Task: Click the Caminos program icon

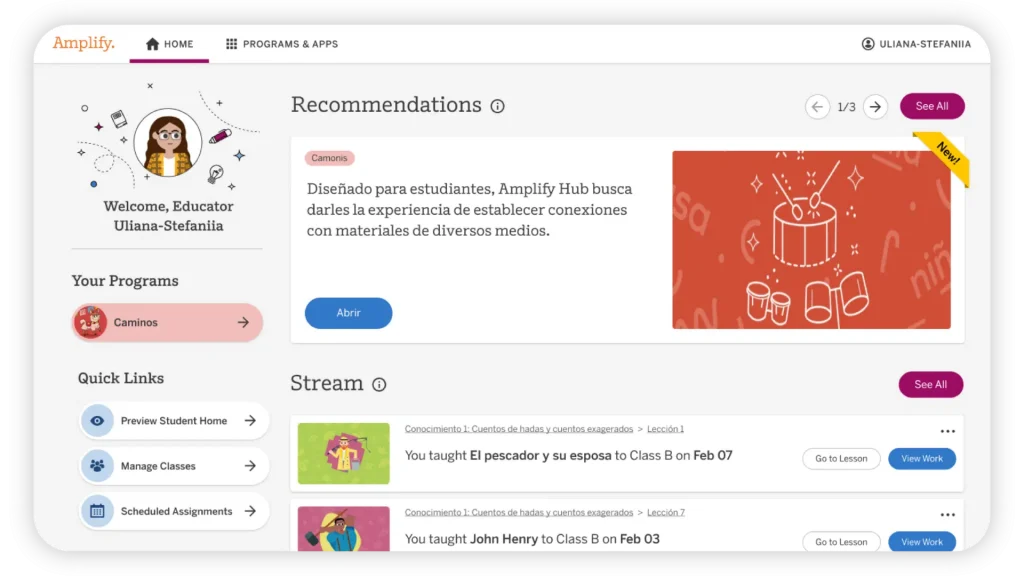Action: click(90, 322)
